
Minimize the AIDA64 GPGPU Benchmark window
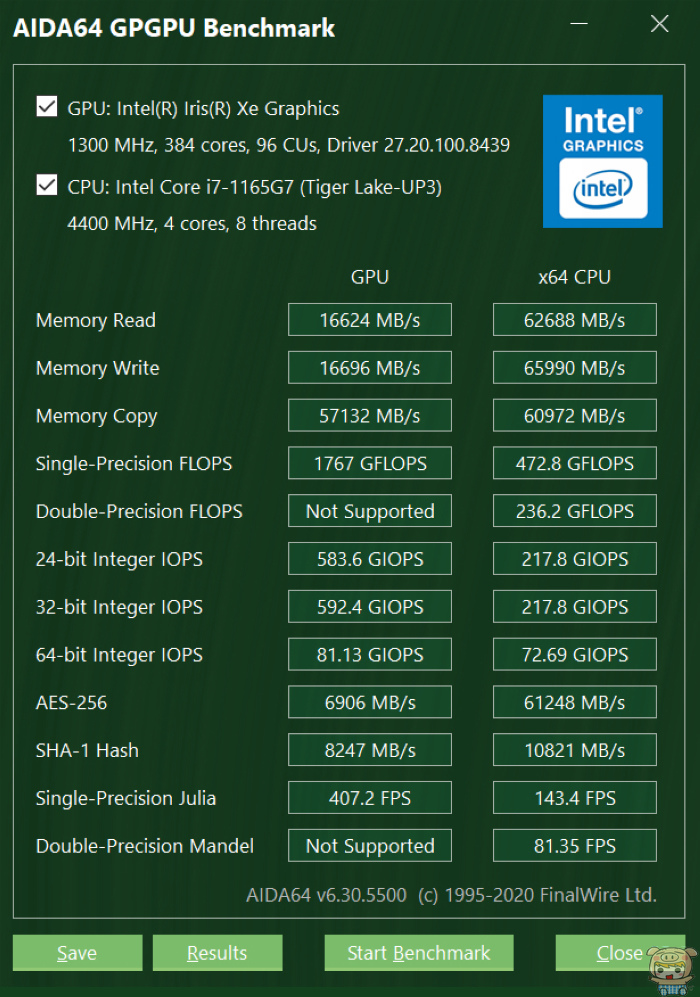pos(580,24)
